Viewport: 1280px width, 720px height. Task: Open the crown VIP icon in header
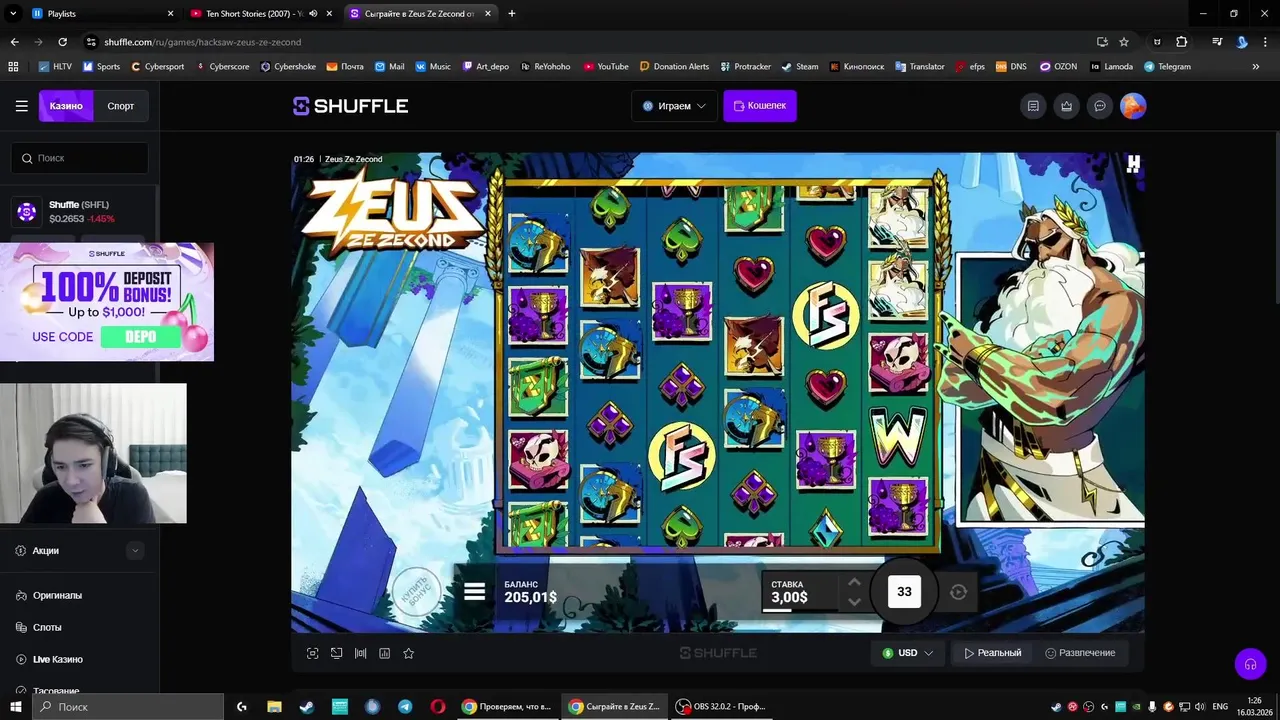1067,106
